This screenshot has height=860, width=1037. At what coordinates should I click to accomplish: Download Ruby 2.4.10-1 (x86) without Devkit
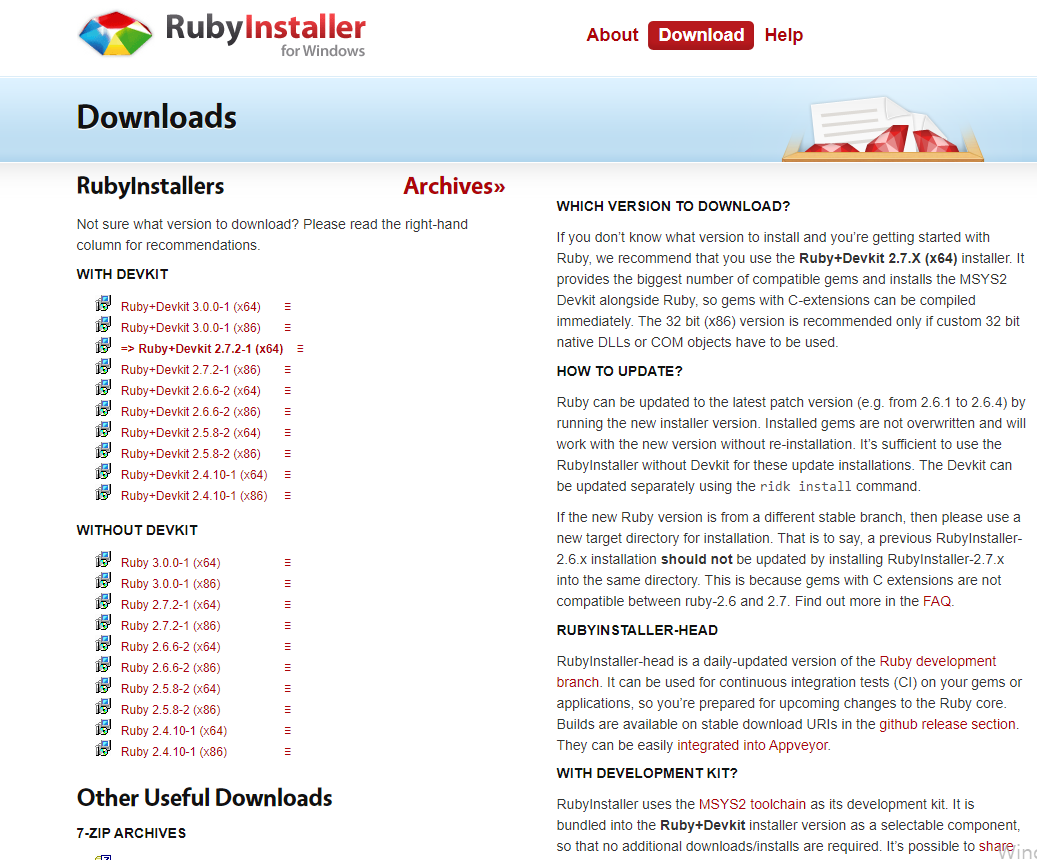click(x=174, y=752)
